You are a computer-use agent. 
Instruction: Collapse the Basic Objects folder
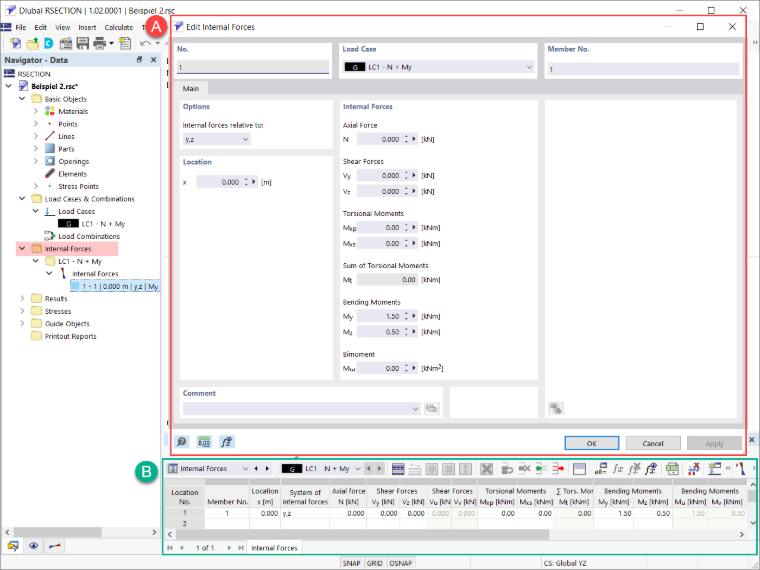(x=22, y=98)
